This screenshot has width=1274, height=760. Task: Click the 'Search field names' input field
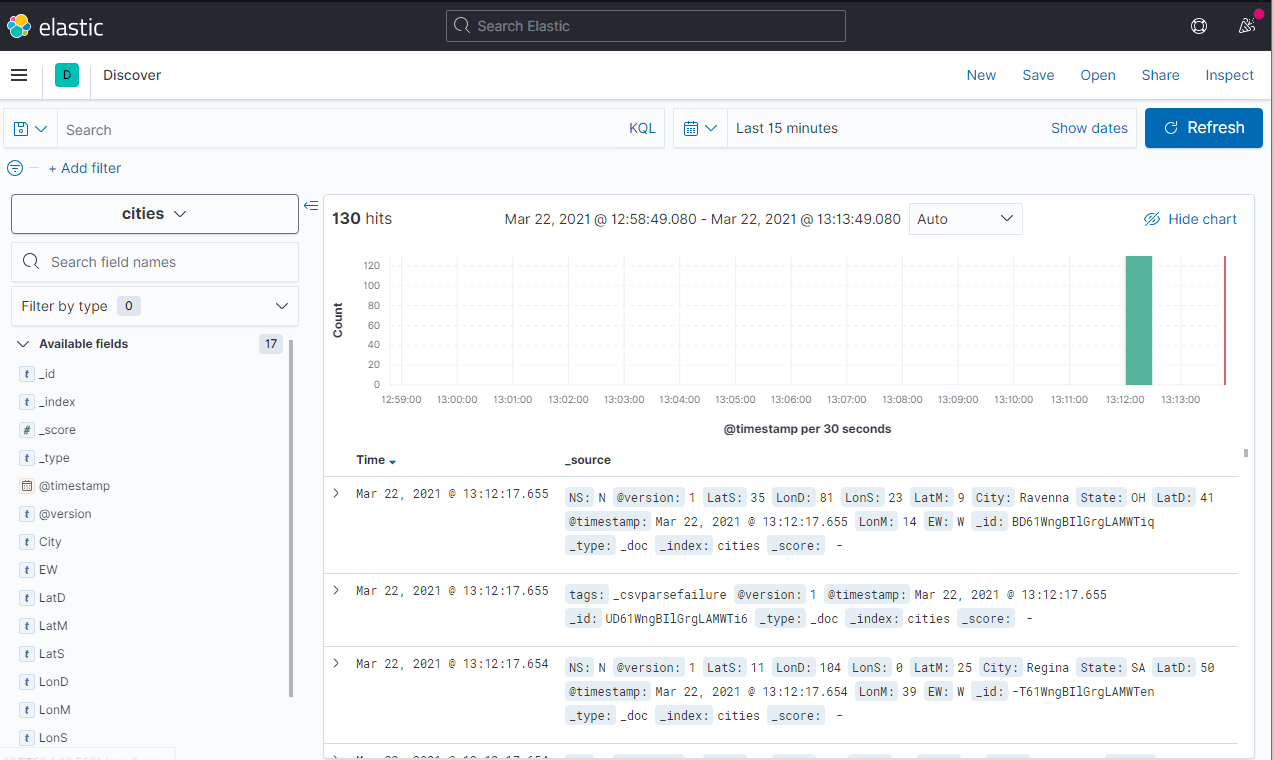click(155, 261)
